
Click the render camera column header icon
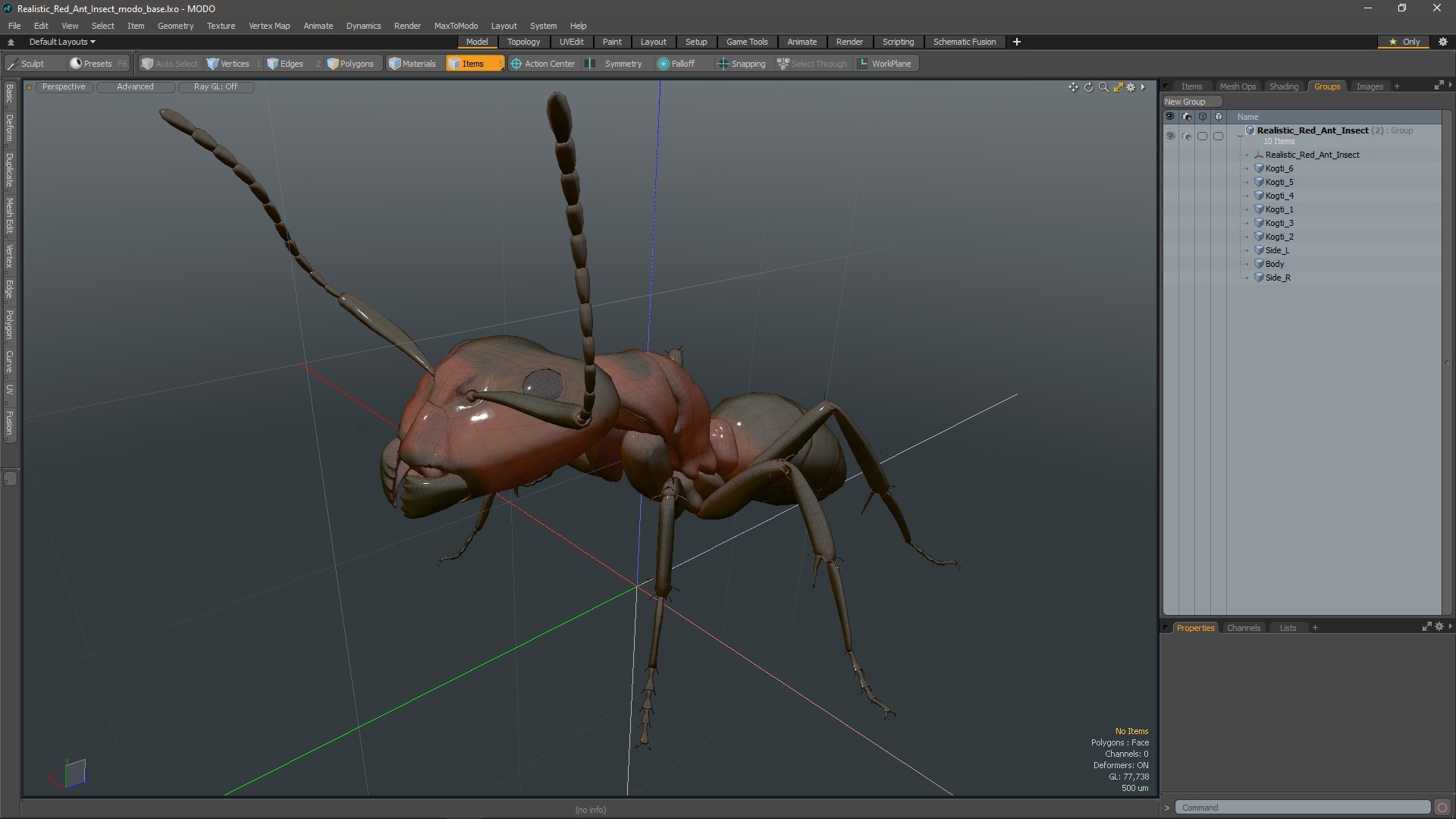[x=1187, y=117]
